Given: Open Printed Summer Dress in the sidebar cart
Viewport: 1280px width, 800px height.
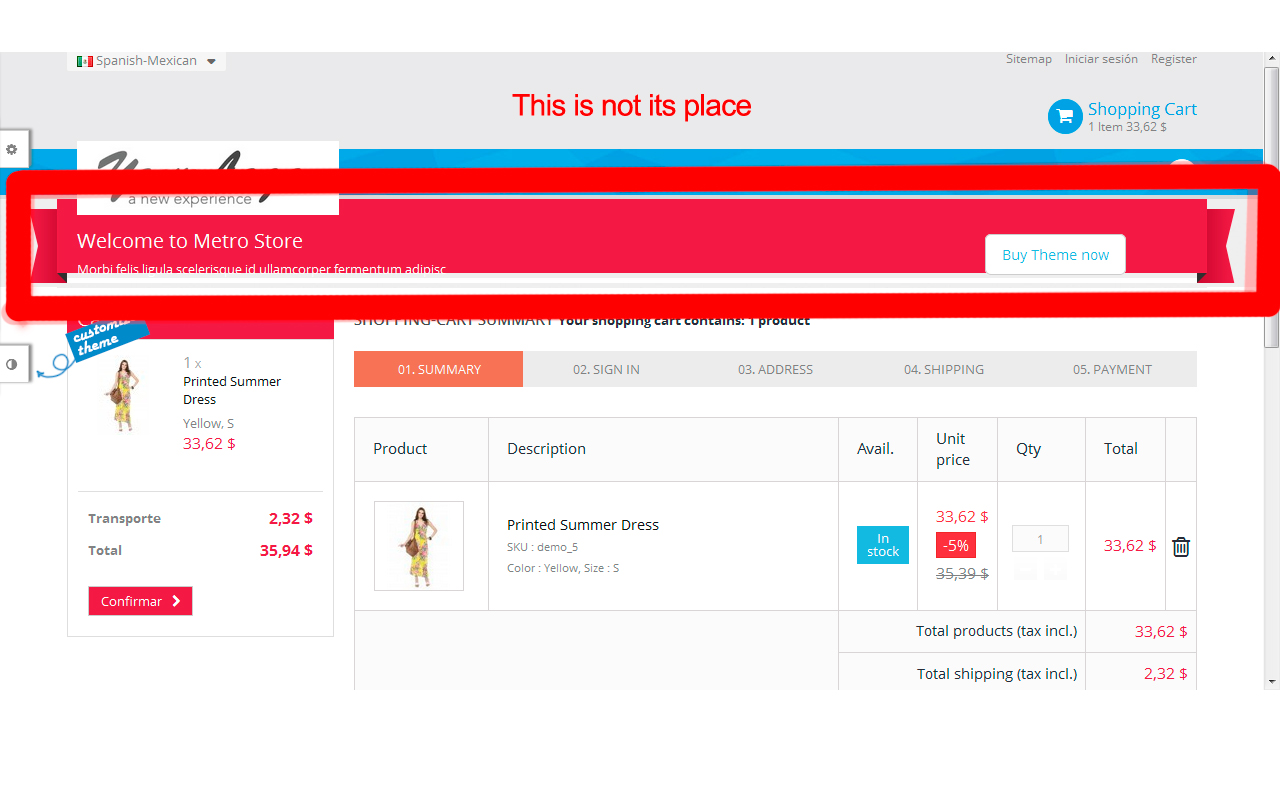Looking at the screenshot, I should point(232,390).
